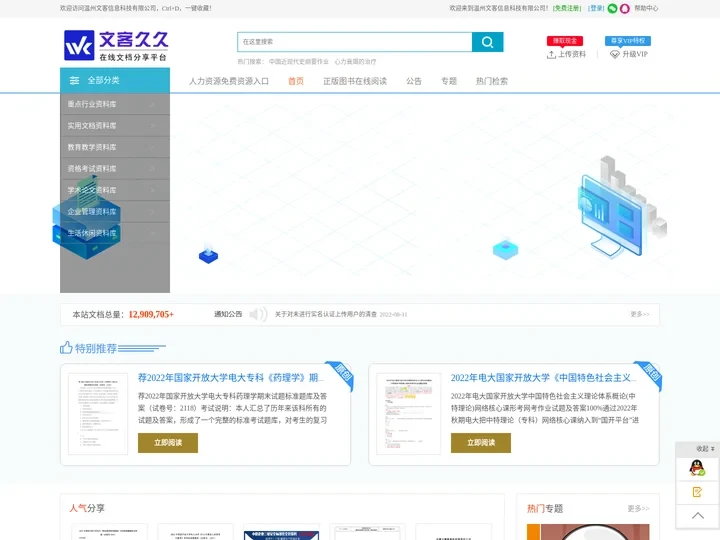Open the 人力资源免费资源入口 nav item
The image size is (720, 540).
229,81
